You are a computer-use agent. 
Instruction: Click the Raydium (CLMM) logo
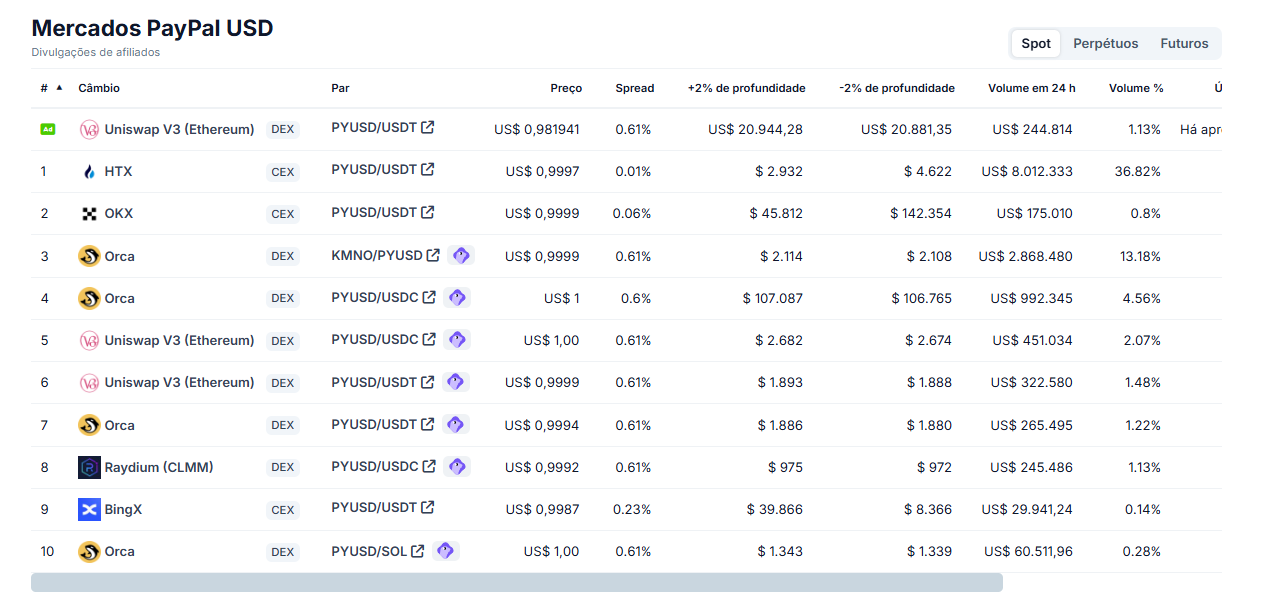pos(90,467)
